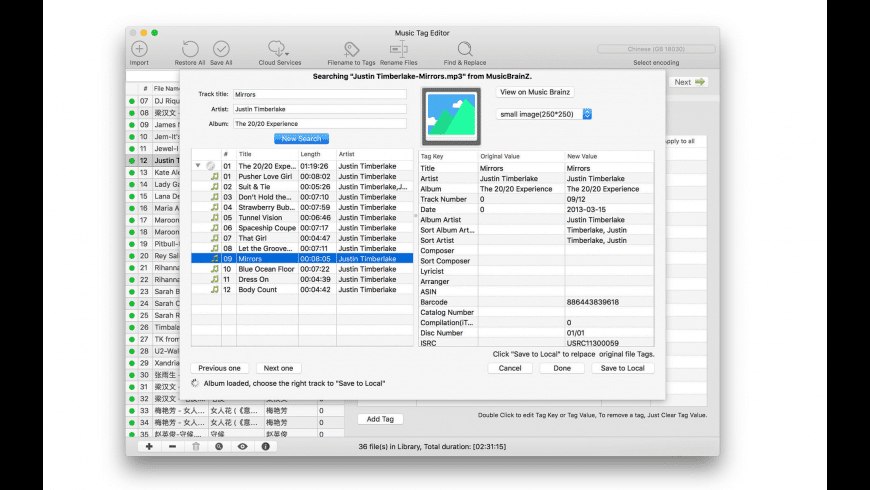The width and height of the screenshot is (870, 490).
Task: Click green status dot of row 17
Action: 131,220
